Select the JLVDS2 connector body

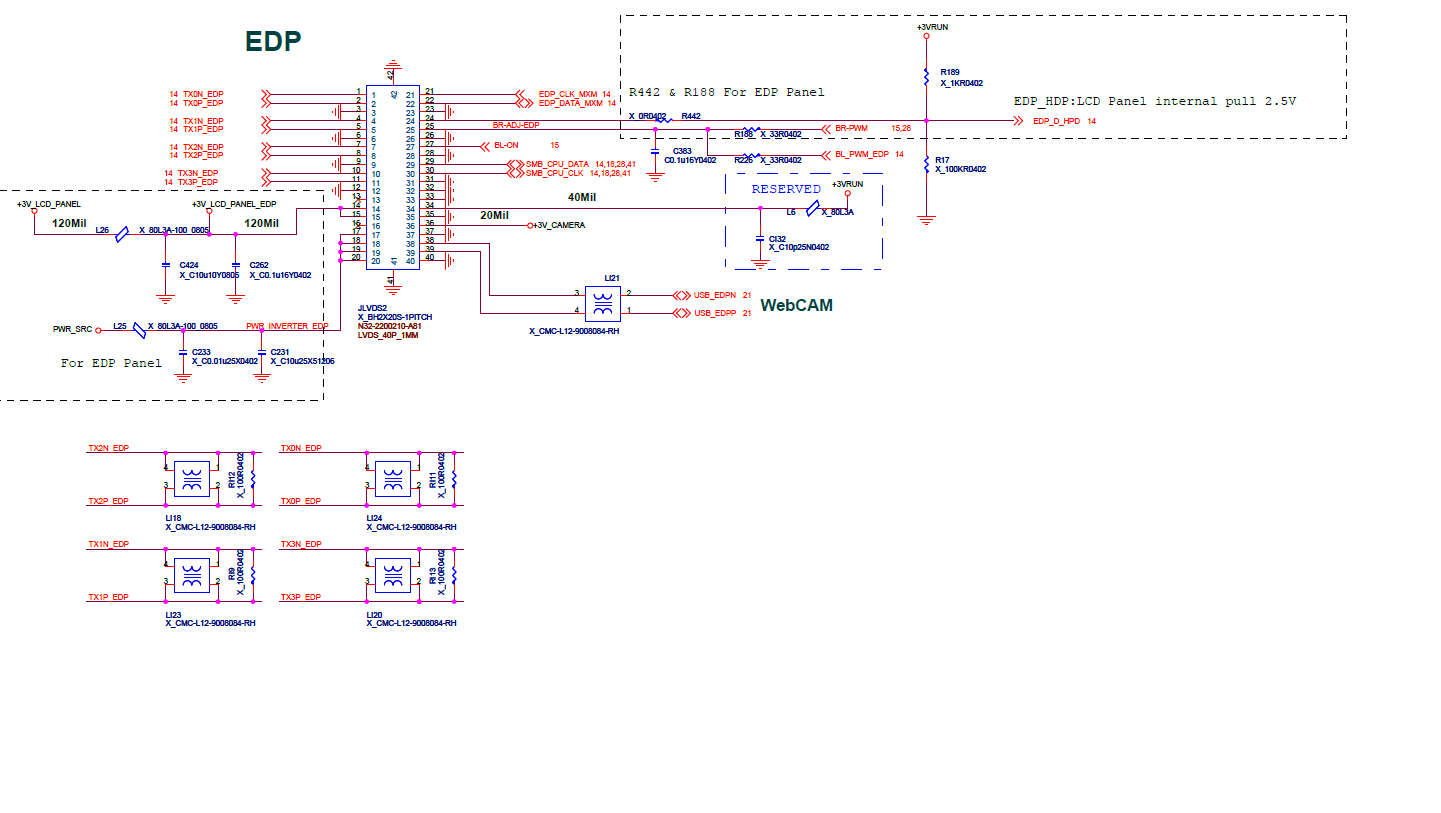point(393,176)
